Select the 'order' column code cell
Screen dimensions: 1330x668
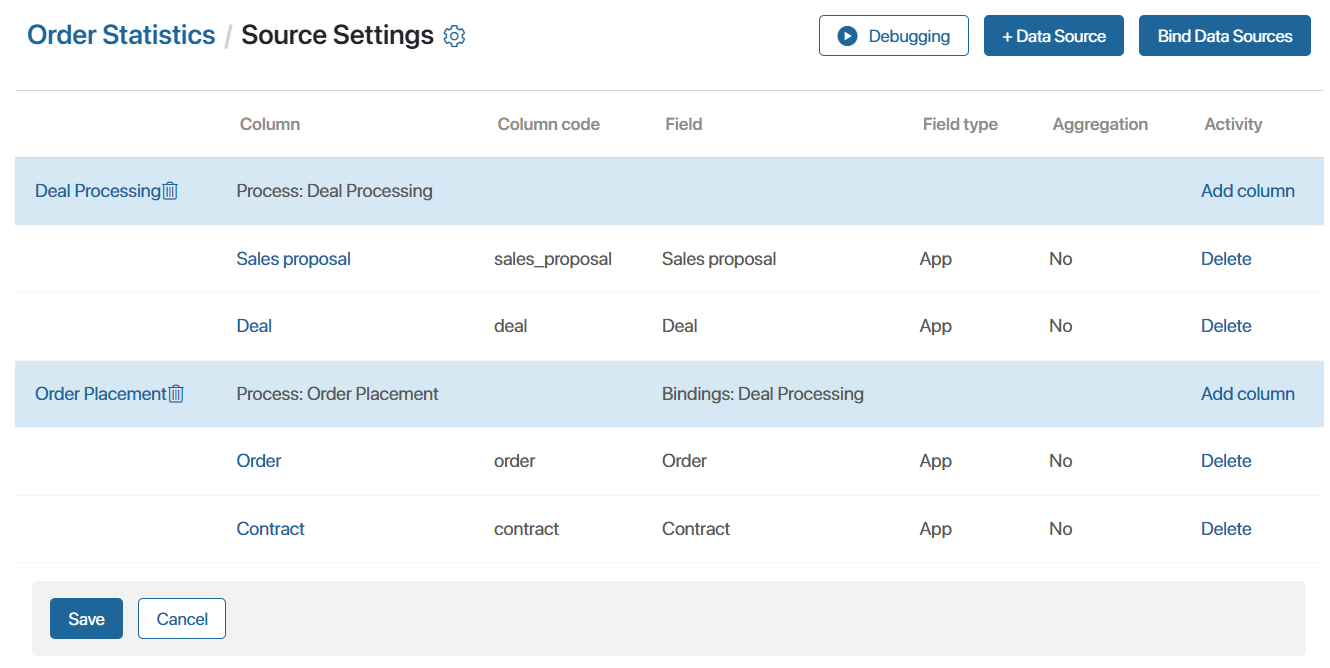point(515,461)
